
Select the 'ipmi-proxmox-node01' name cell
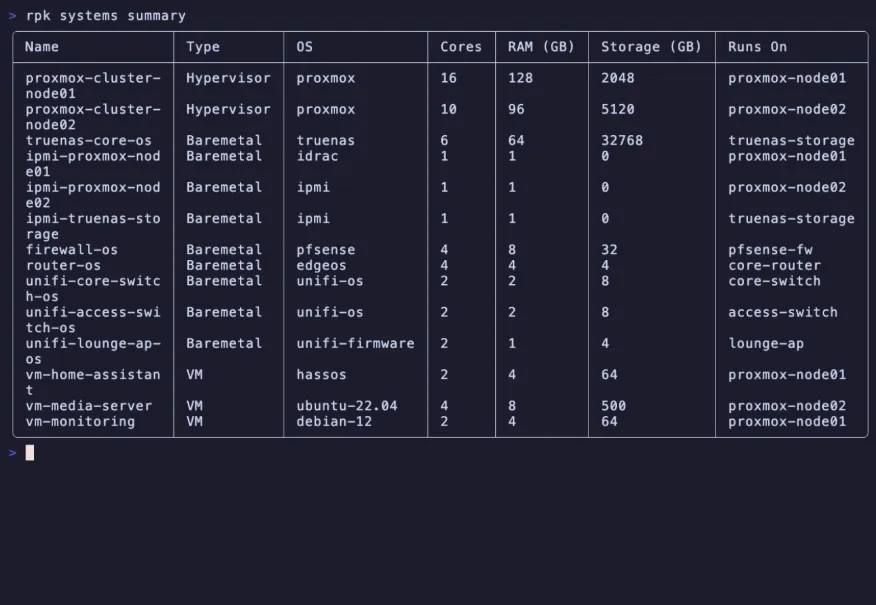coord(93,164)
